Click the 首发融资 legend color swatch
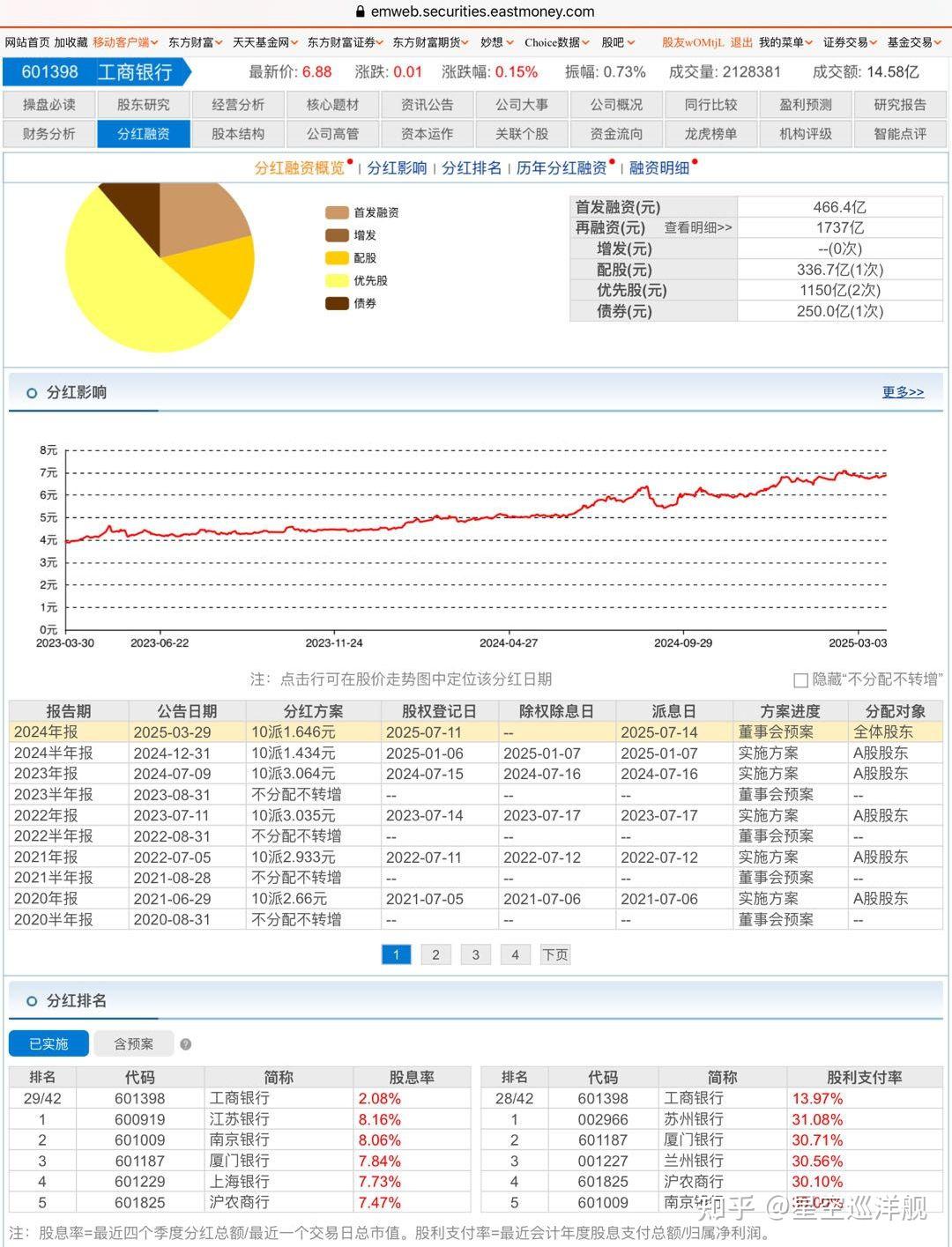The width and height of the screenshot is (952, 1247). coord(337,212)
